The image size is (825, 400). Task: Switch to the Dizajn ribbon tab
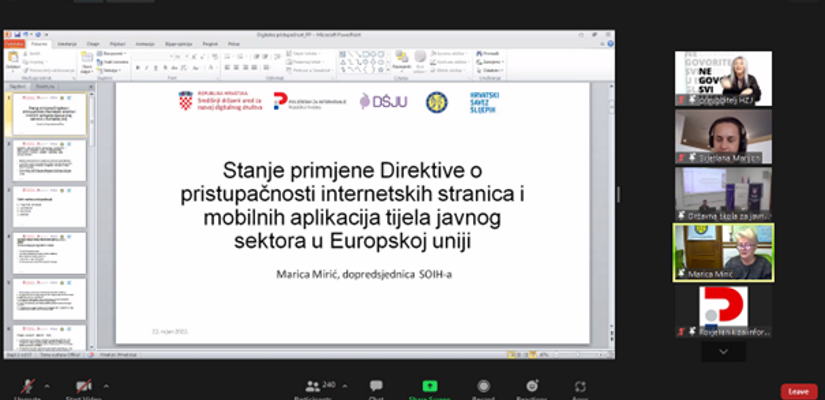pyautogui.click(x=93, y=44)
